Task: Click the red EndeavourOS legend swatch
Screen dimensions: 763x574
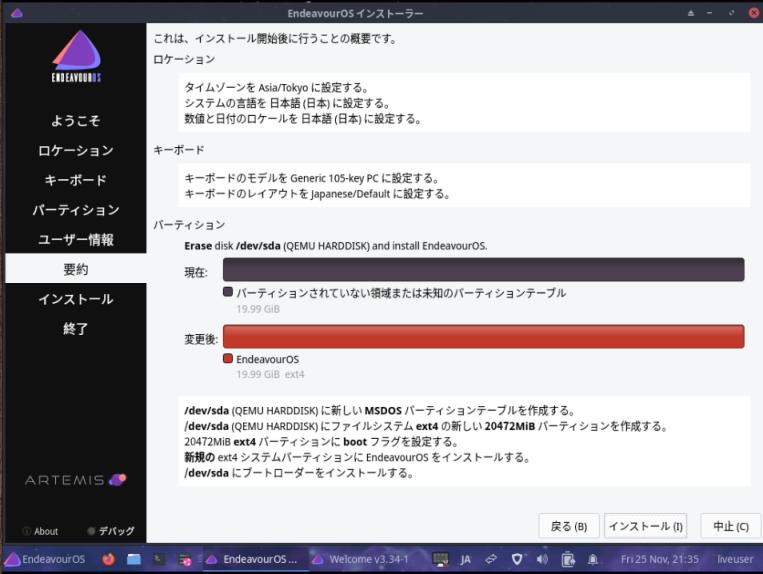Action: coord(227,359)
